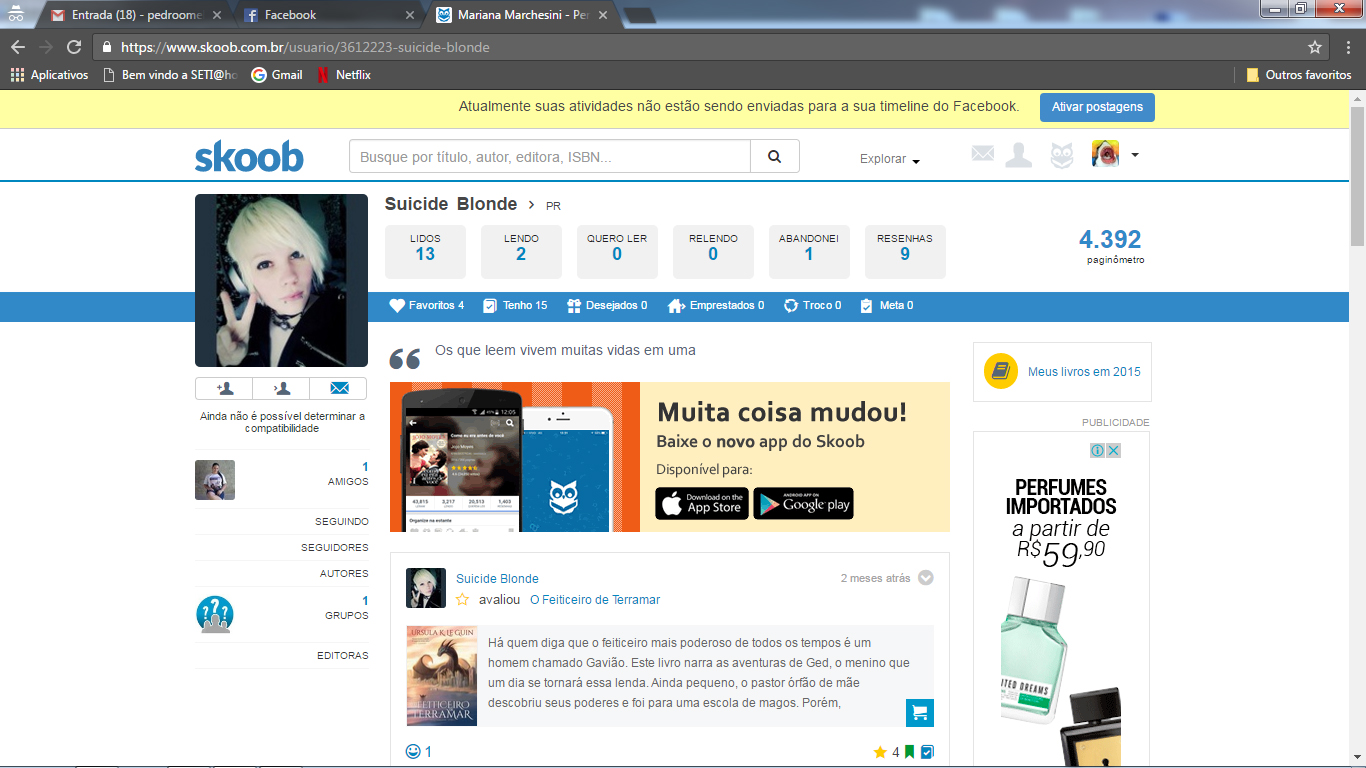Open the Editoras list
Screen dimensions: 1366x768
(343, 656)
